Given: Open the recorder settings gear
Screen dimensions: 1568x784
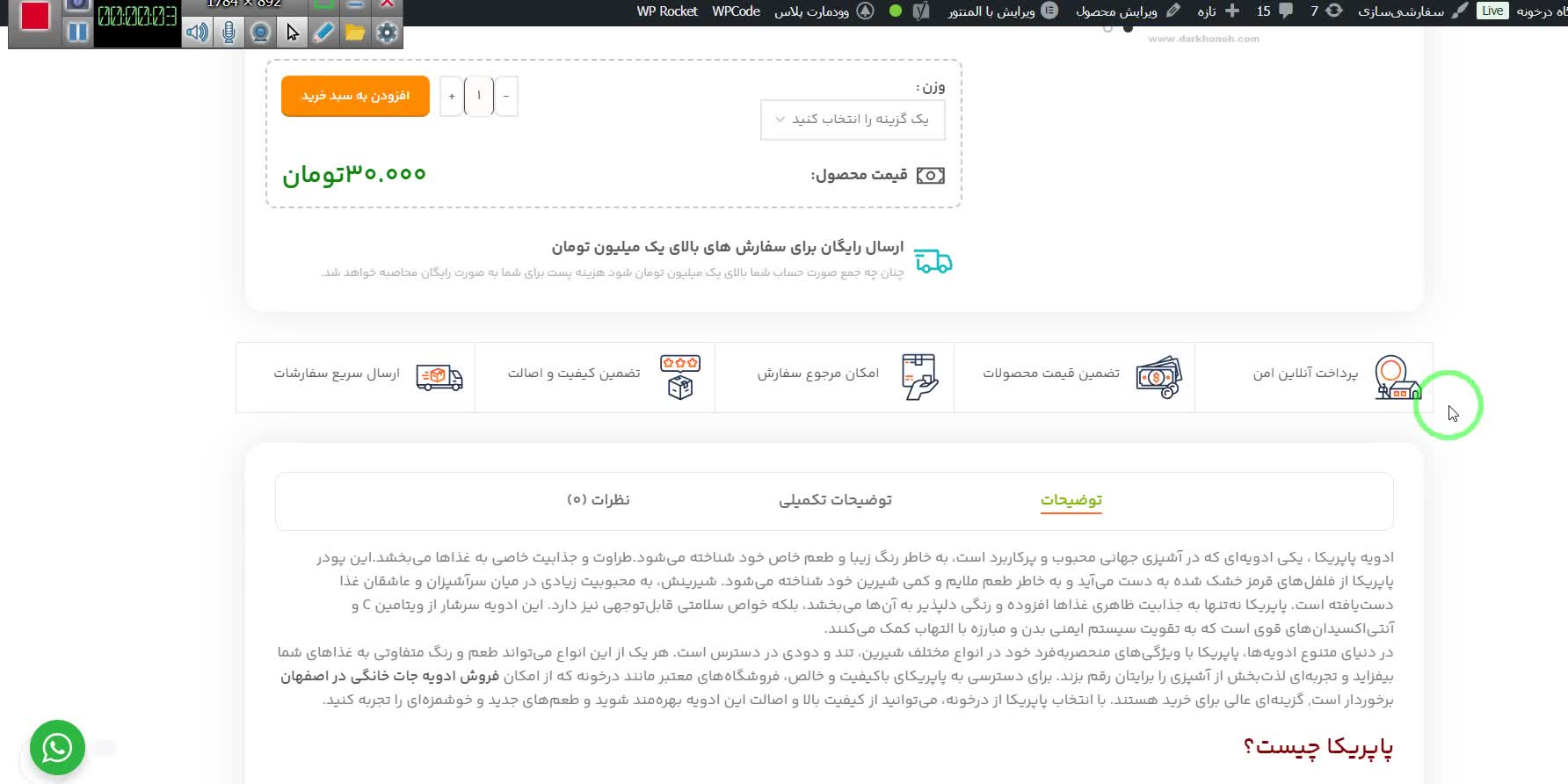Looking at the screenshot, I should pos(387,33).
